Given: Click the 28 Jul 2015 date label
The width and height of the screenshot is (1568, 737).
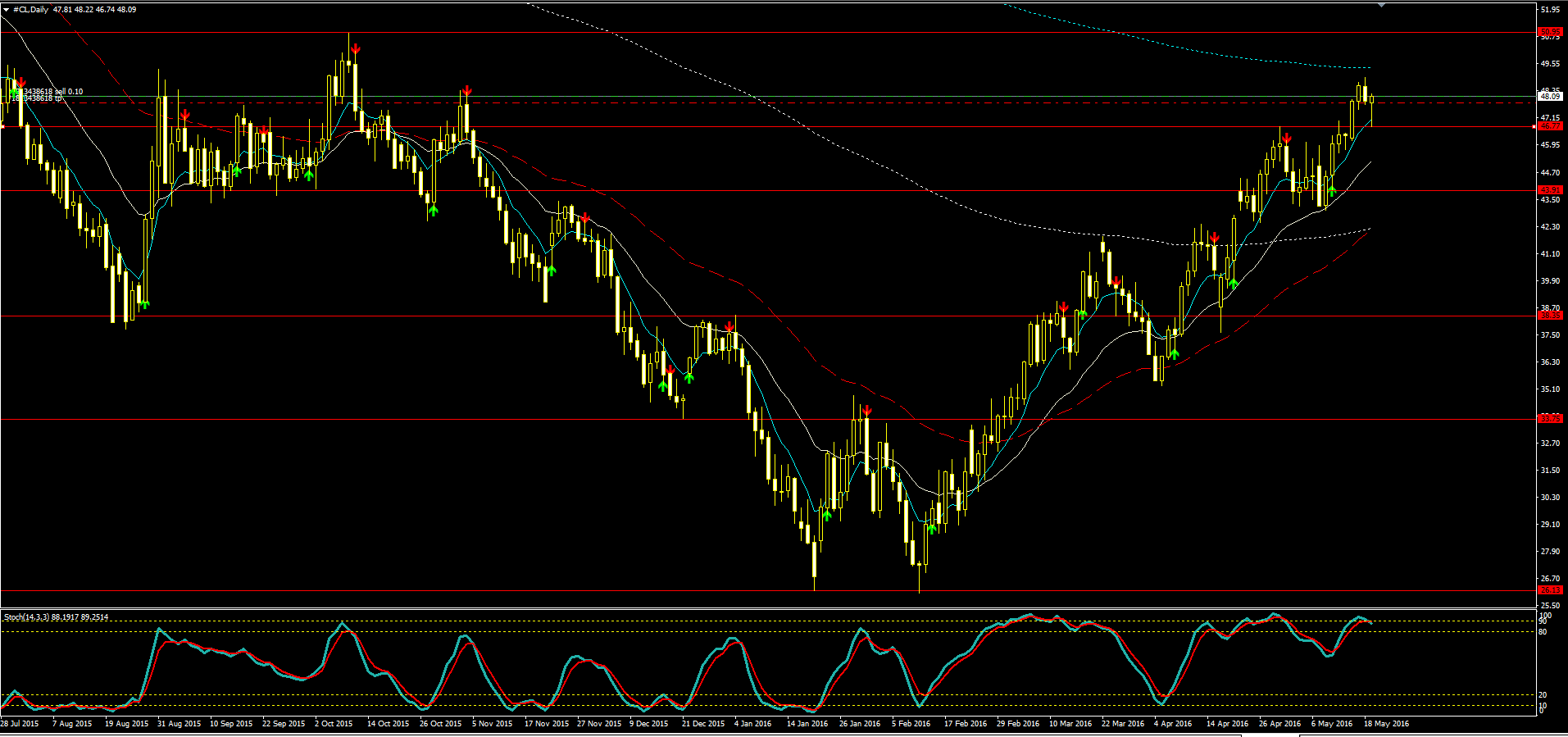Looking at the screenshot, I should [x=20, y=724].
